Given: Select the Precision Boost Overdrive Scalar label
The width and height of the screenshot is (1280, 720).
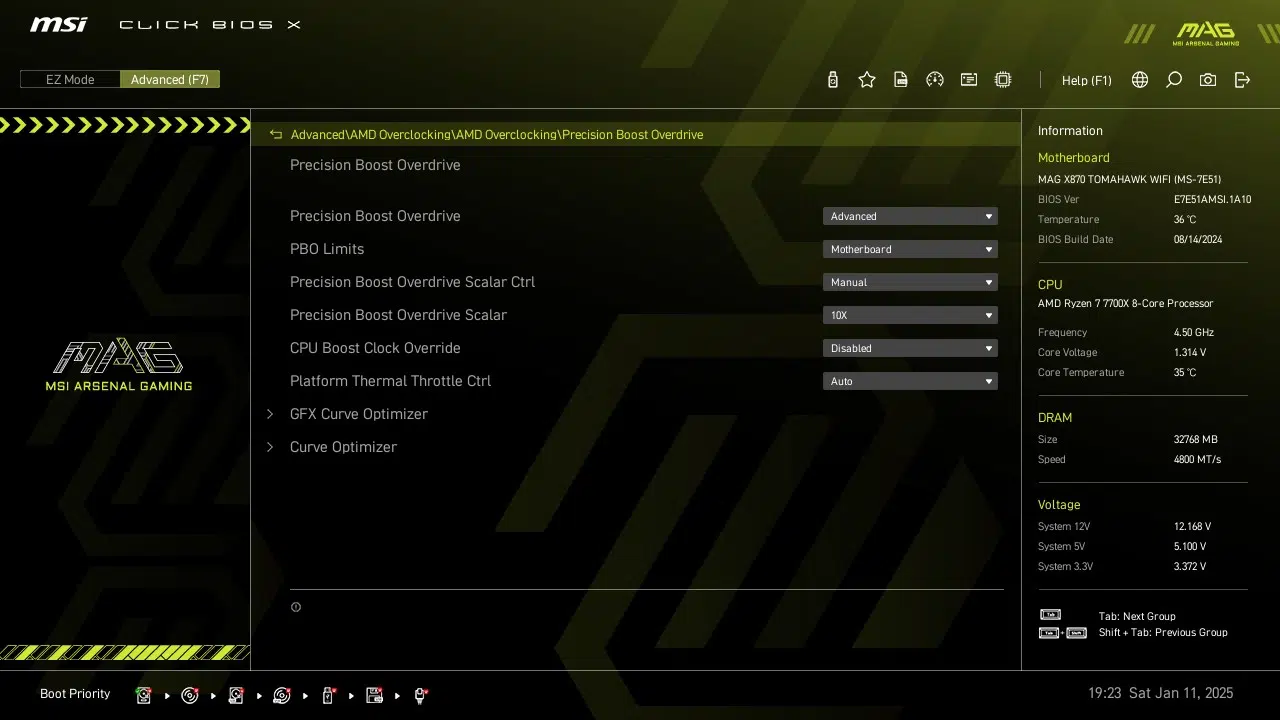Looking at the screenshot, I should (398, 315).
